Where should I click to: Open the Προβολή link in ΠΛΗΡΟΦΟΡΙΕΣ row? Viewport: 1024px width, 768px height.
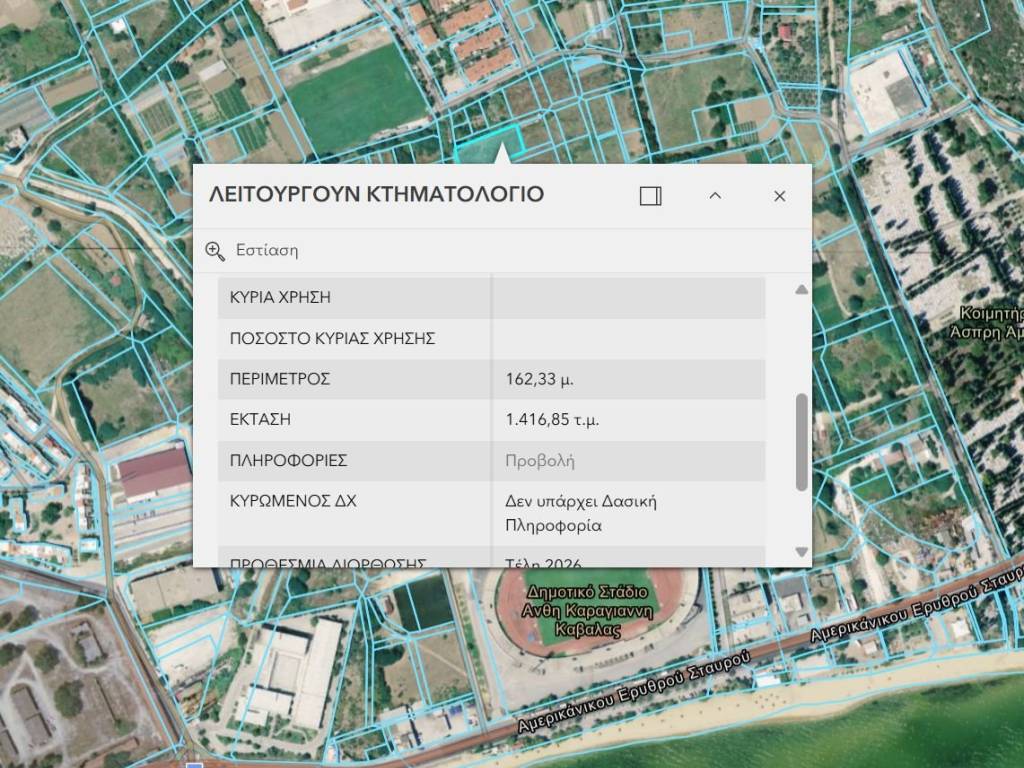click(540, 461)
